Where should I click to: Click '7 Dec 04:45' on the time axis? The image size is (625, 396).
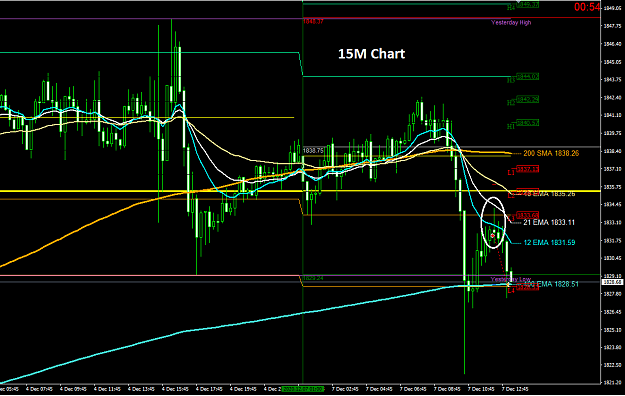379,389
